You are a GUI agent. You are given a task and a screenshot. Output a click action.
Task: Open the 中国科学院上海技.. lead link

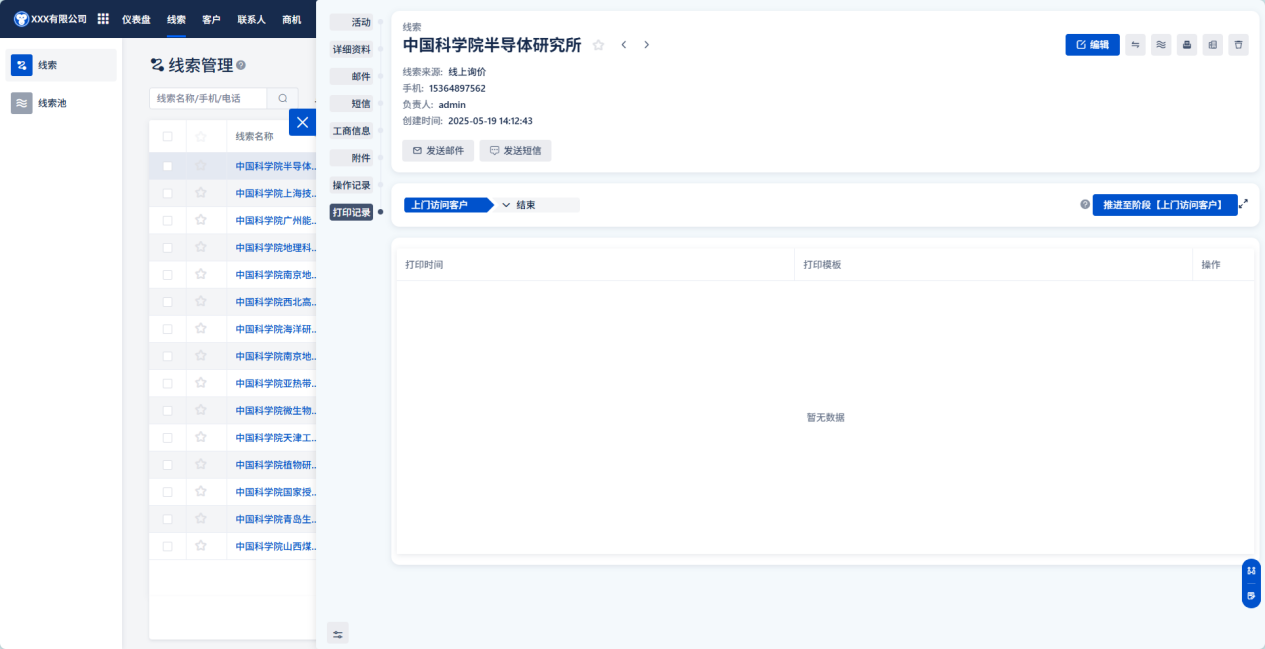point(276,193)
